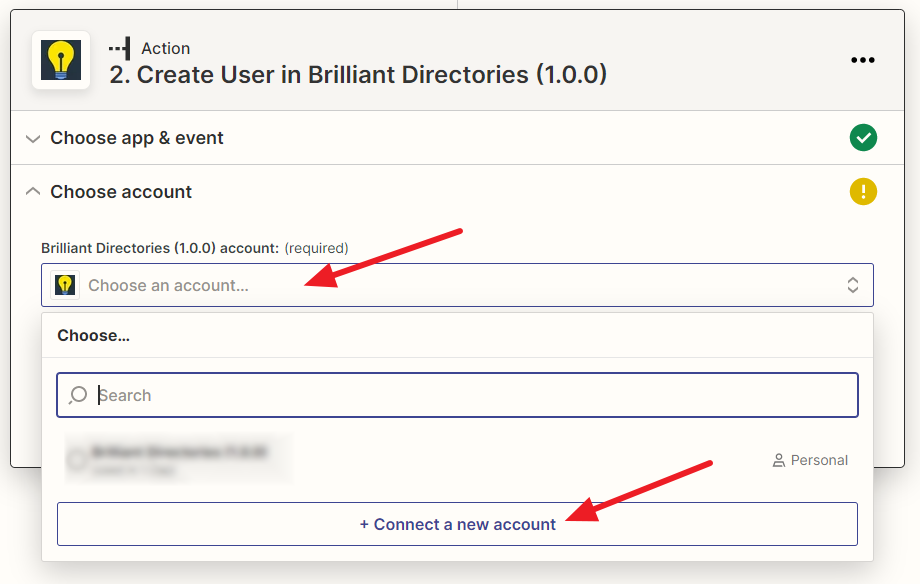Focus the Search input field
This screenshot has width=920, height=584.
(x=457, y=395)
